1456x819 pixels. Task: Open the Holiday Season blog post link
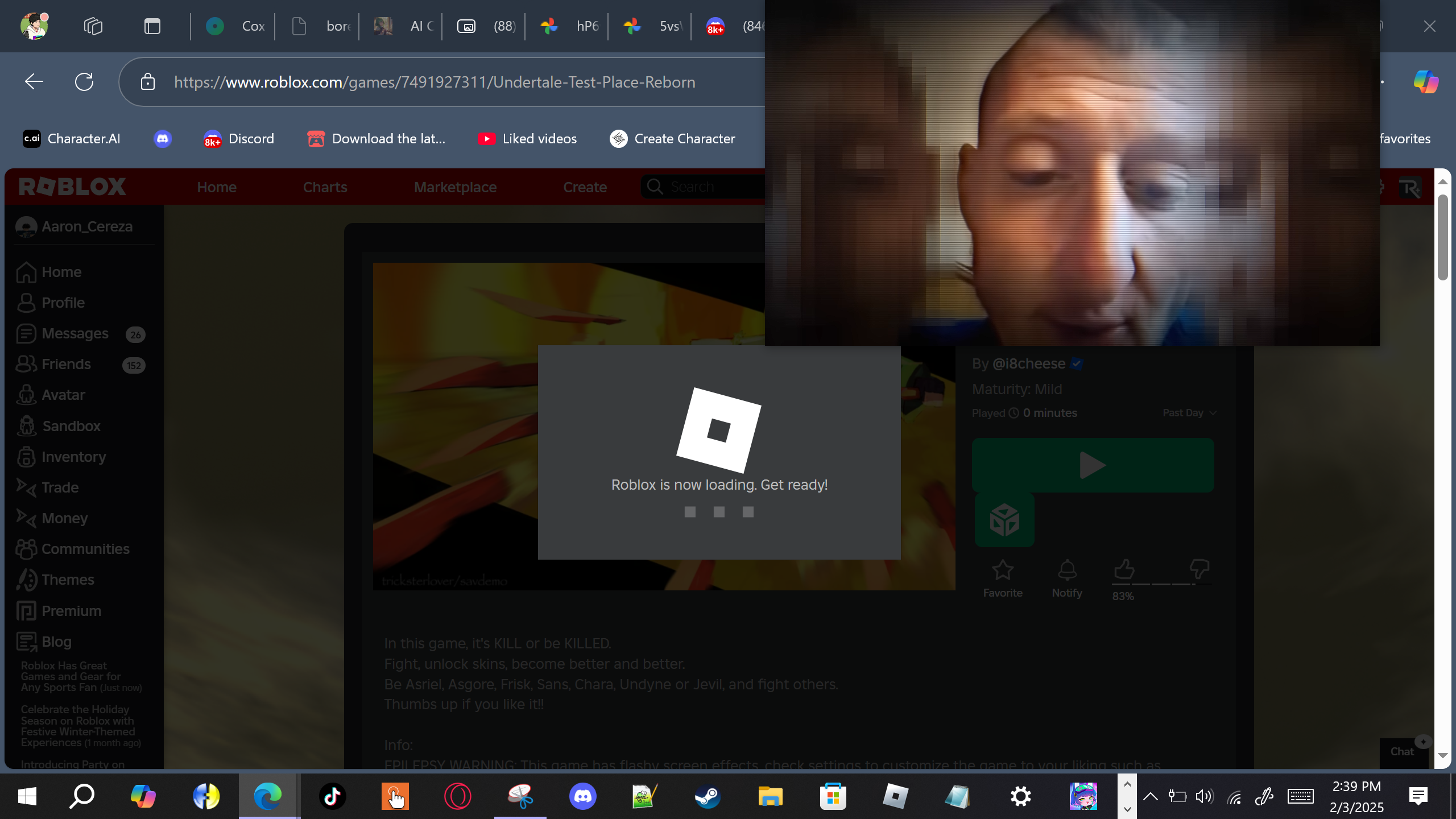click(x=81, y=726)
